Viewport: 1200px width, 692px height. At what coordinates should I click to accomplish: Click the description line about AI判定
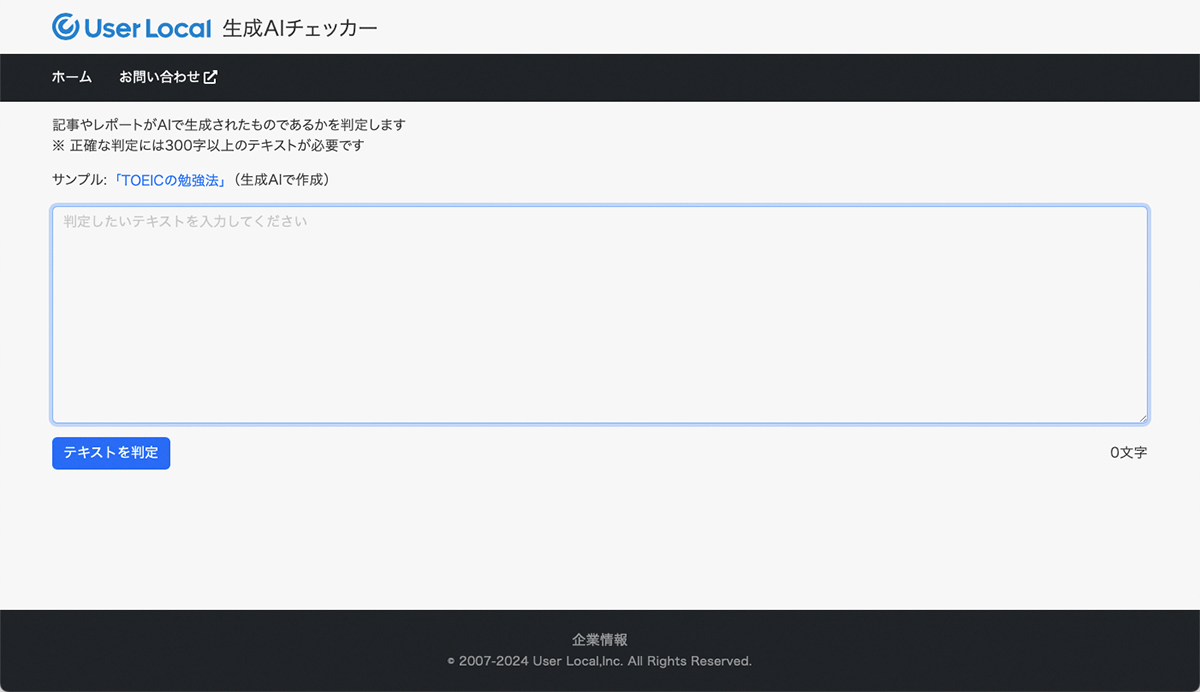click(229, 125)
